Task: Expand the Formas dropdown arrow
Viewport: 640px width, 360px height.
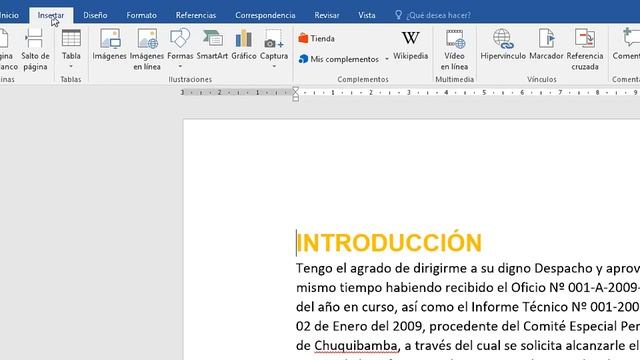Action: click(x=180, y=67)
